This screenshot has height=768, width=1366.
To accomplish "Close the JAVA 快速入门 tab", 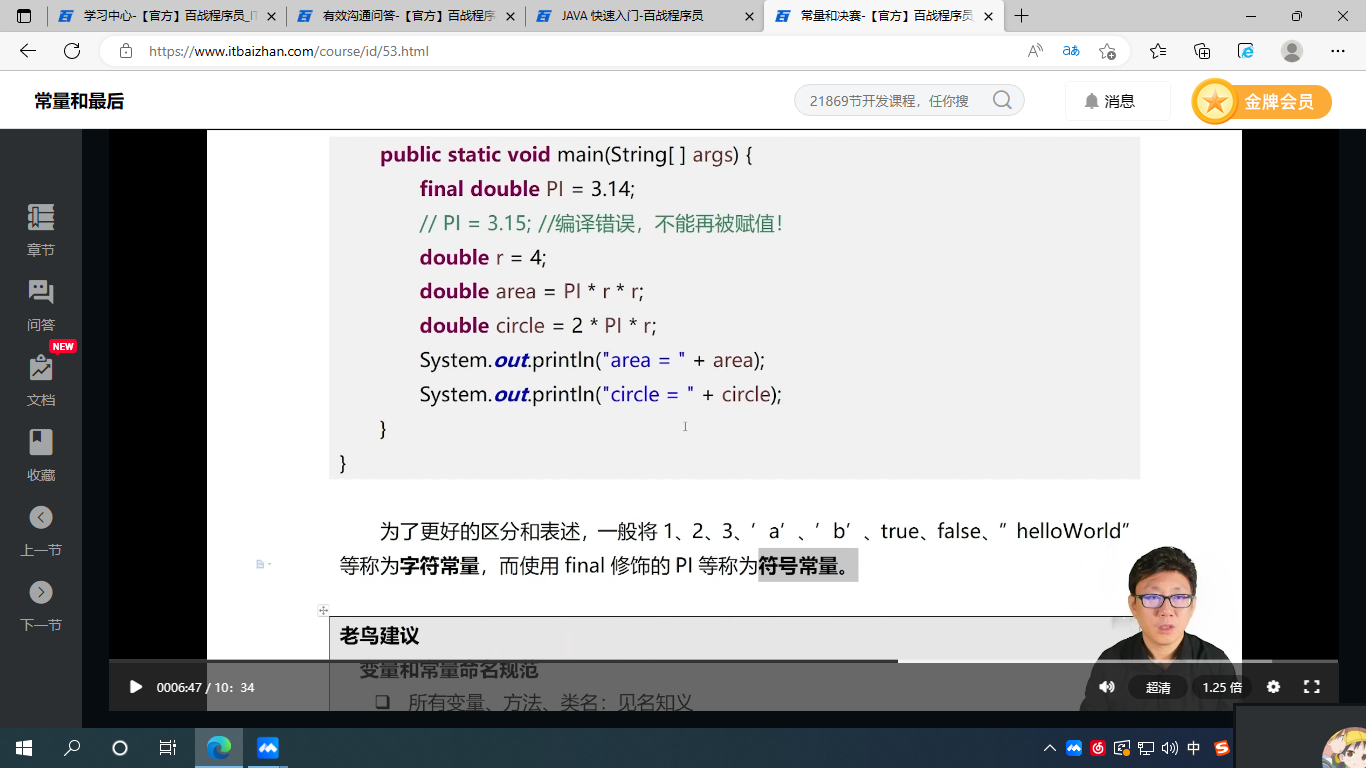I will click(x=749, y=16).
